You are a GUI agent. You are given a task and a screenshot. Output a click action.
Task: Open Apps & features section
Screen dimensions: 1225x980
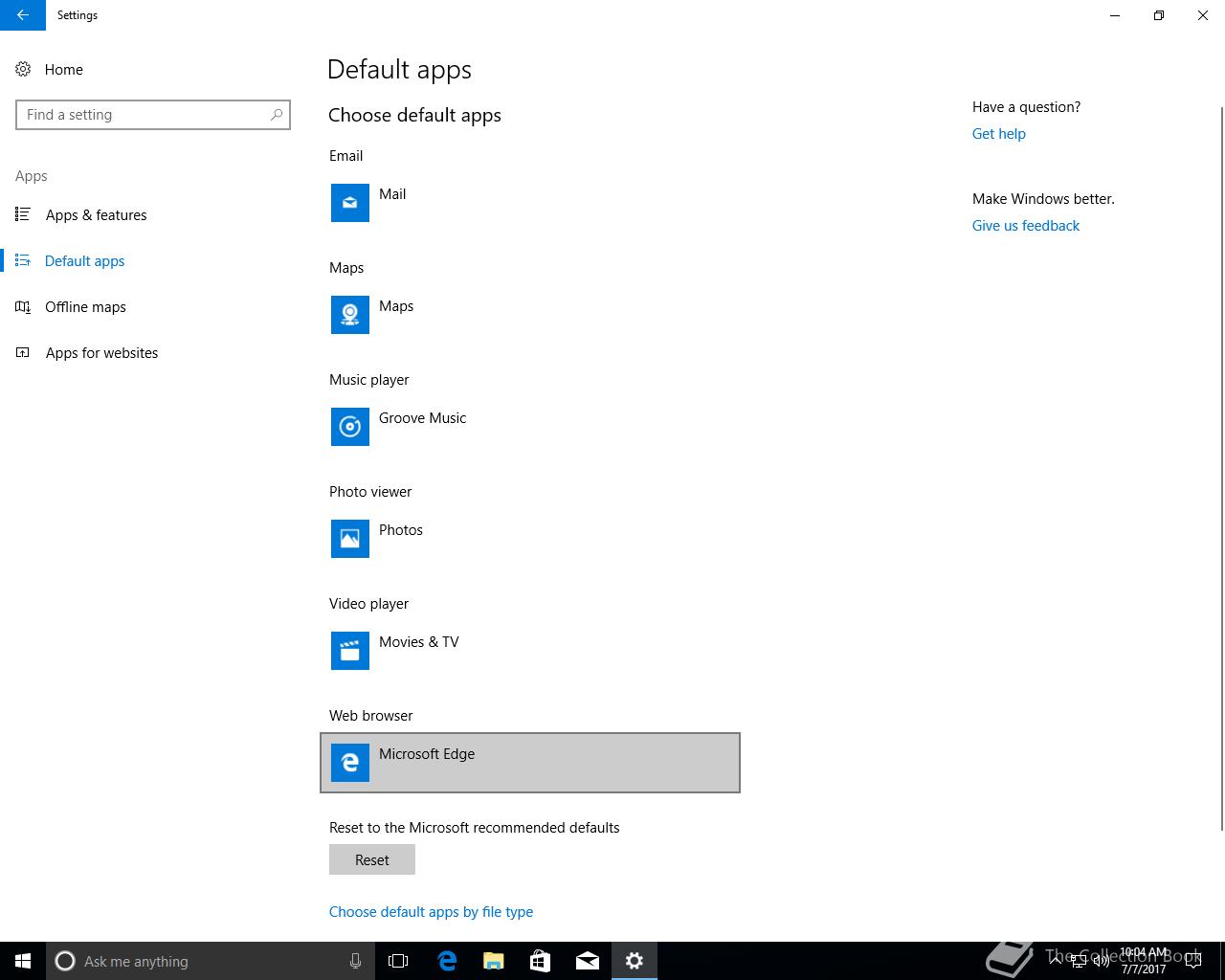click(96, 215)
